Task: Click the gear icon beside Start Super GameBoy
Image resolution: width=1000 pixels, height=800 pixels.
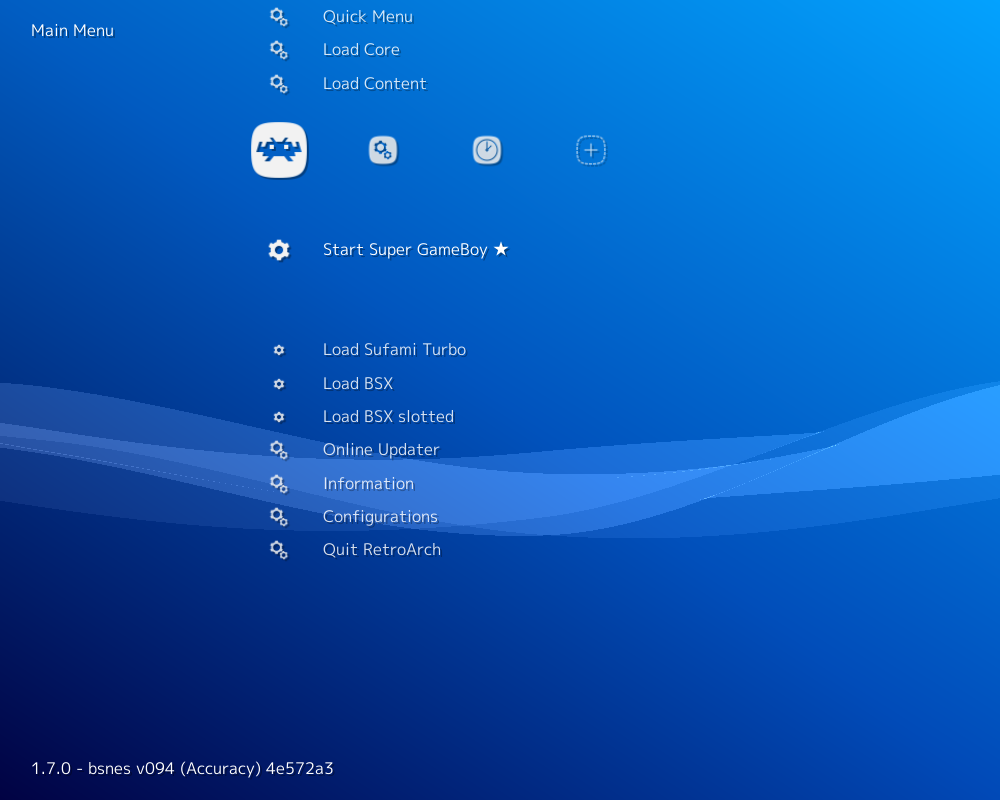Action: [279, 249]
